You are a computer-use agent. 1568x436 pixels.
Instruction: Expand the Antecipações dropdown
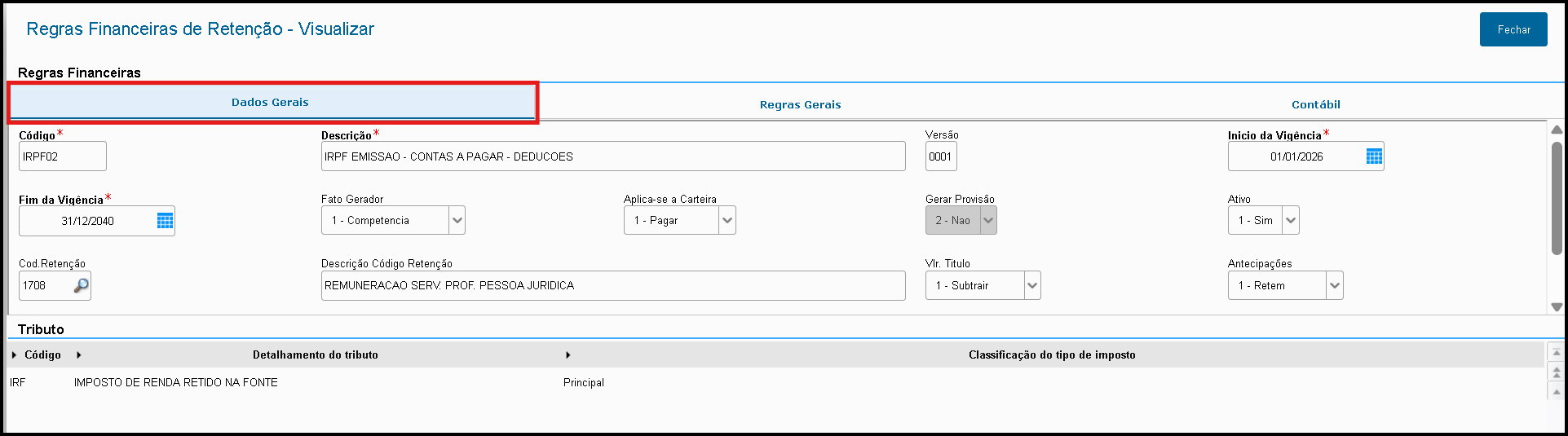click(1334, 285)
